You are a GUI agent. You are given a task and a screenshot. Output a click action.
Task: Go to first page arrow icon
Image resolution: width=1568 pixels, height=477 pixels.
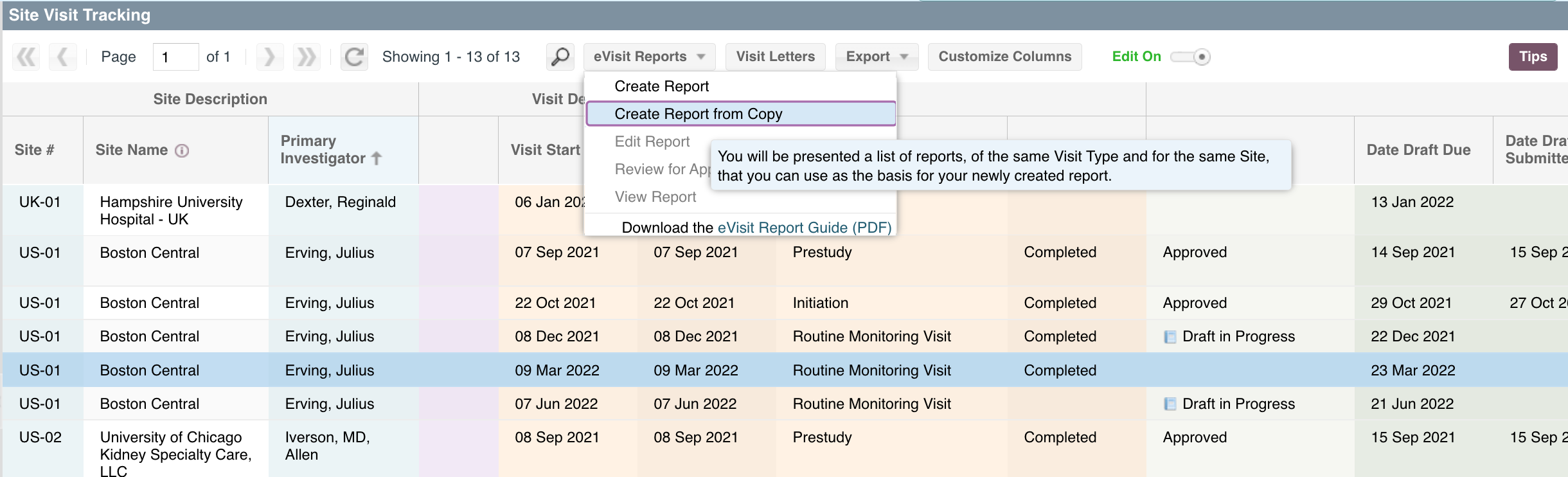pos(26,57)
